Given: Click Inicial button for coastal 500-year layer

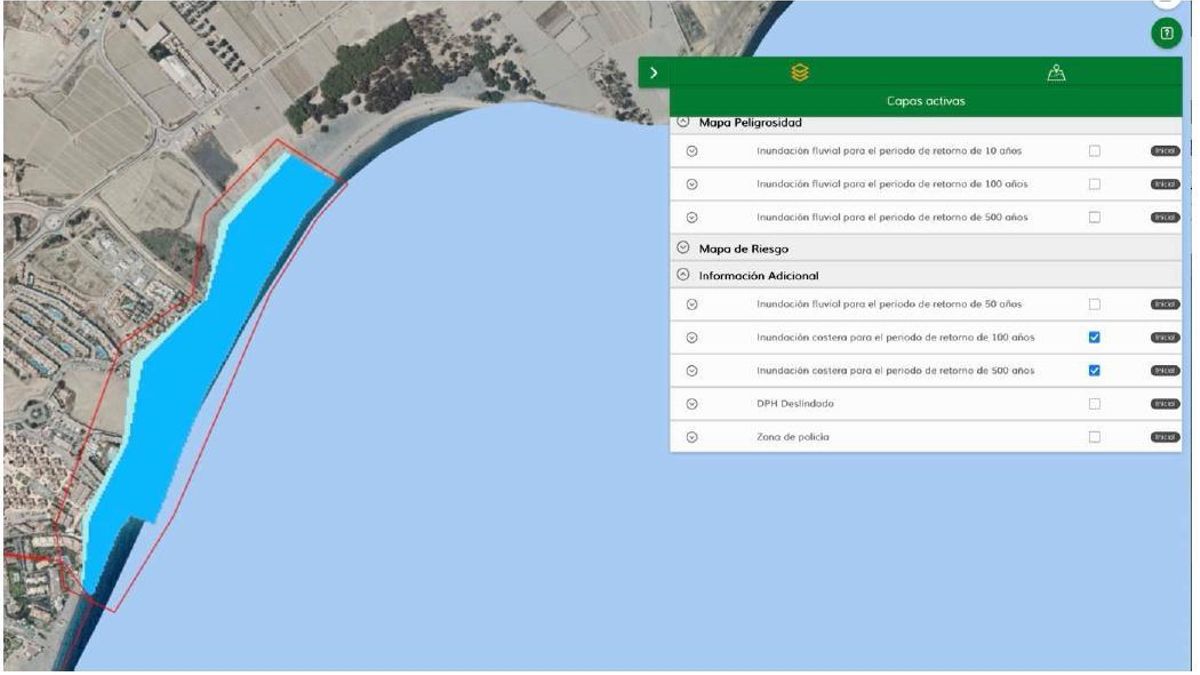Looking at the screenshot, I should 1164,371.
